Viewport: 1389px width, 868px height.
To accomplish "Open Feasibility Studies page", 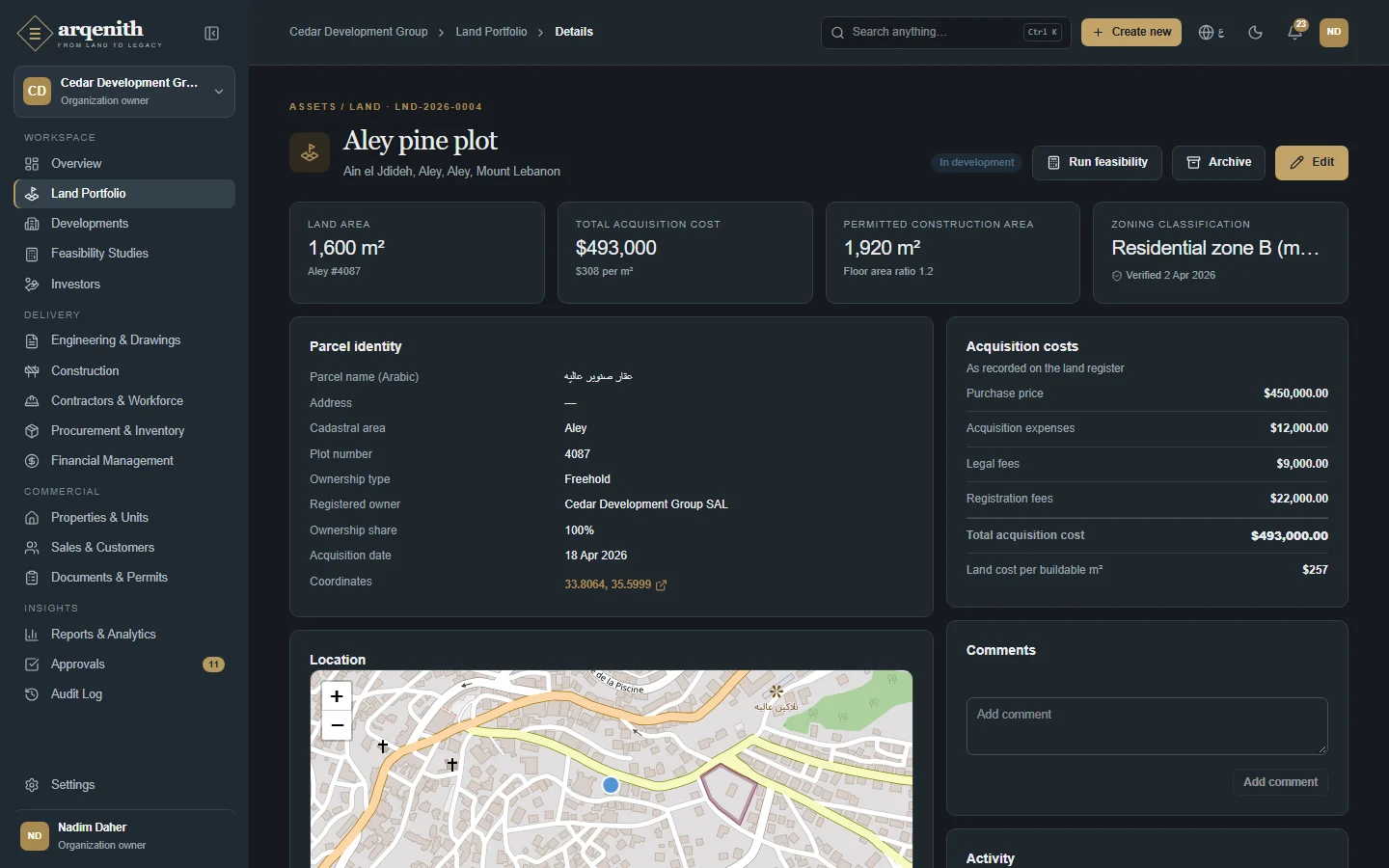I will (x=124, y=254).
